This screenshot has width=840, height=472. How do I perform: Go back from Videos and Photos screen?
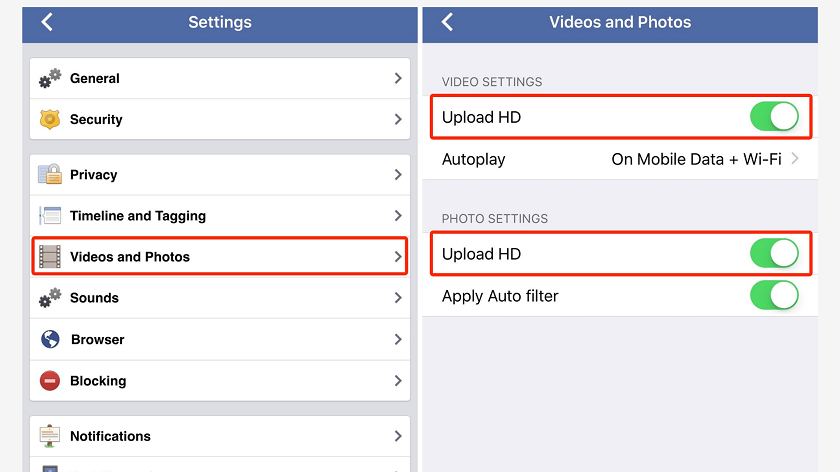tap(447, 22)
